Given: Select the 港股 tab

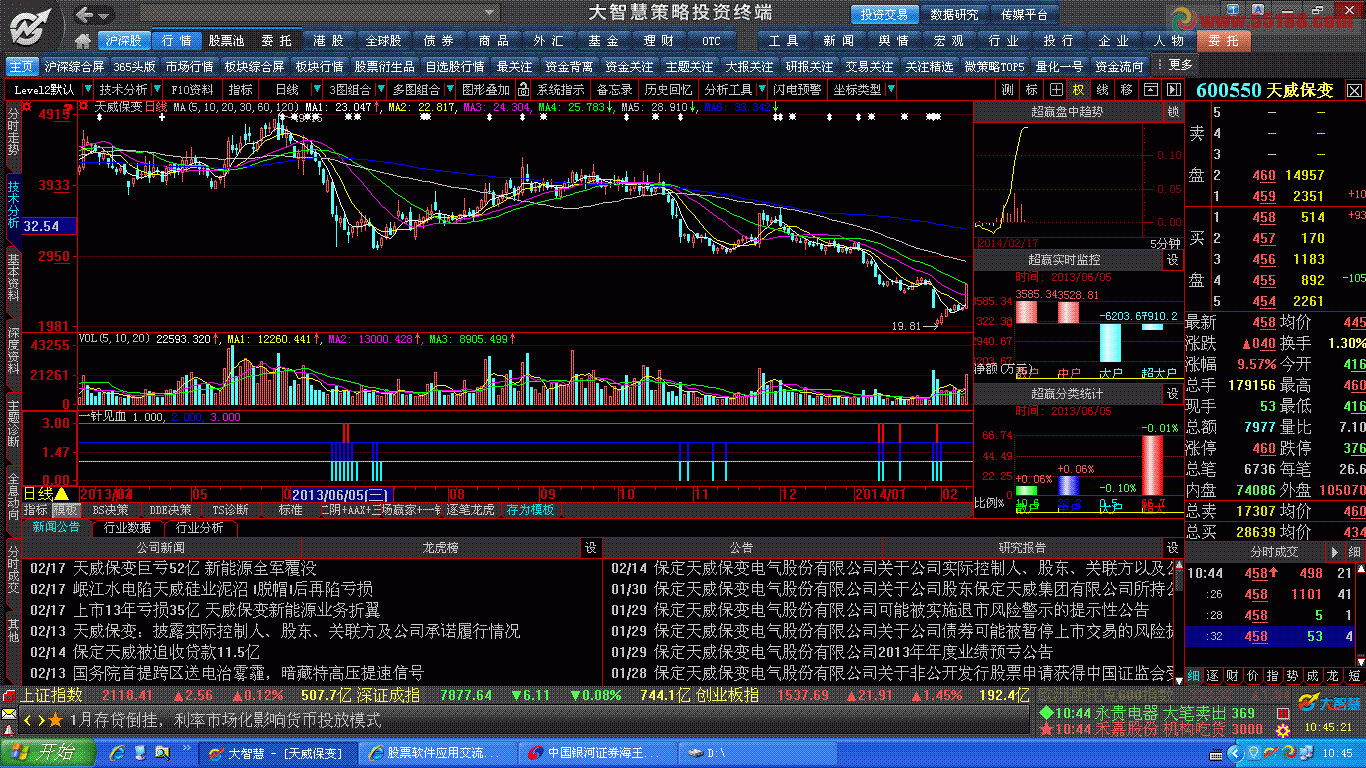Looking at the screenshot, I should [x=329, y=41].
